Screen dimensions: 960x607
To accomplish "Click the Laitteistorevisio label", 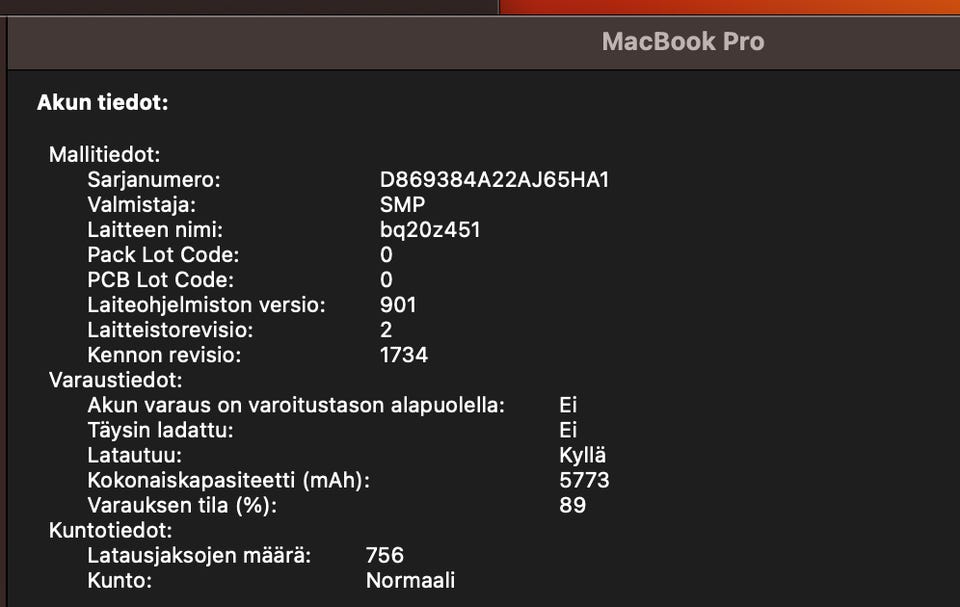I will pos(170,330).
